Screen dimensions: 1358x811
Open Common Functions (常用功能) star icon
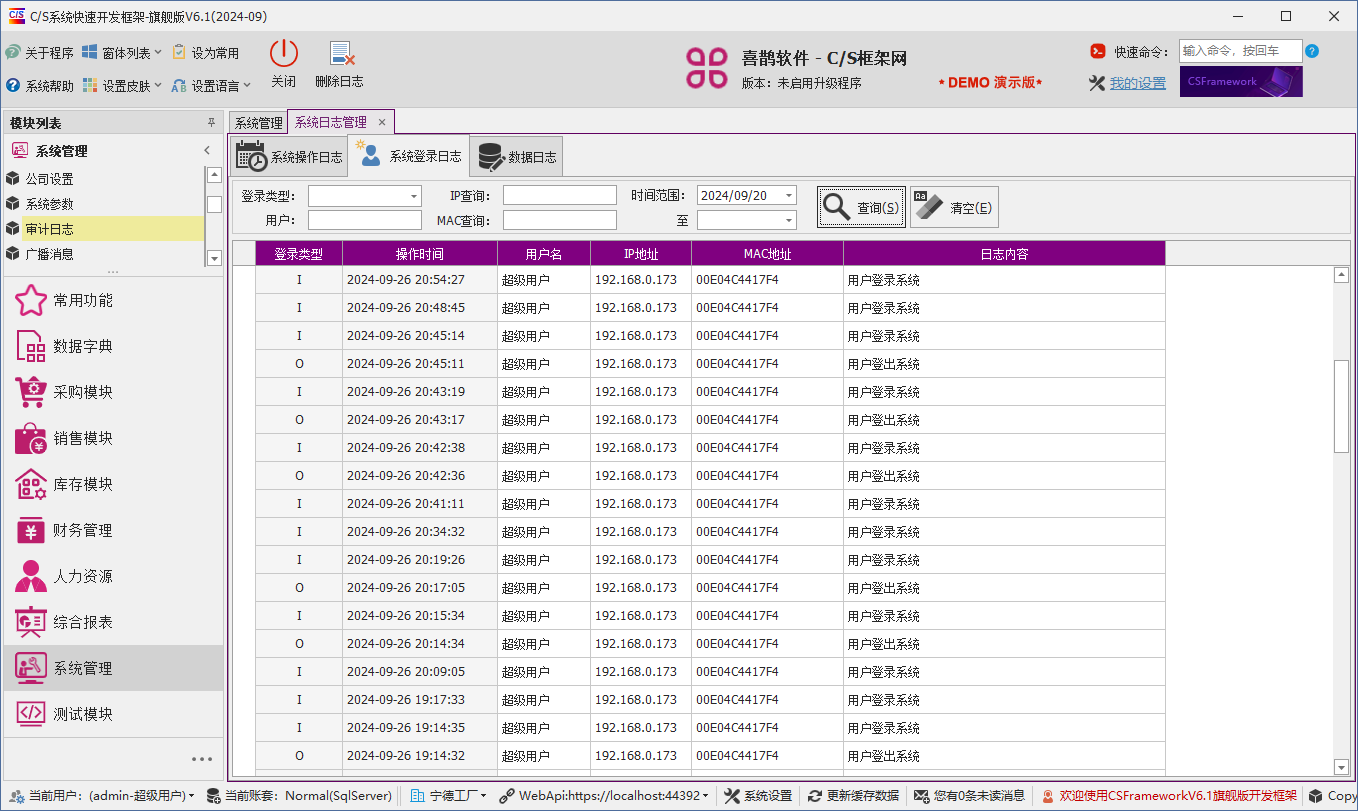tap(31, 300)
